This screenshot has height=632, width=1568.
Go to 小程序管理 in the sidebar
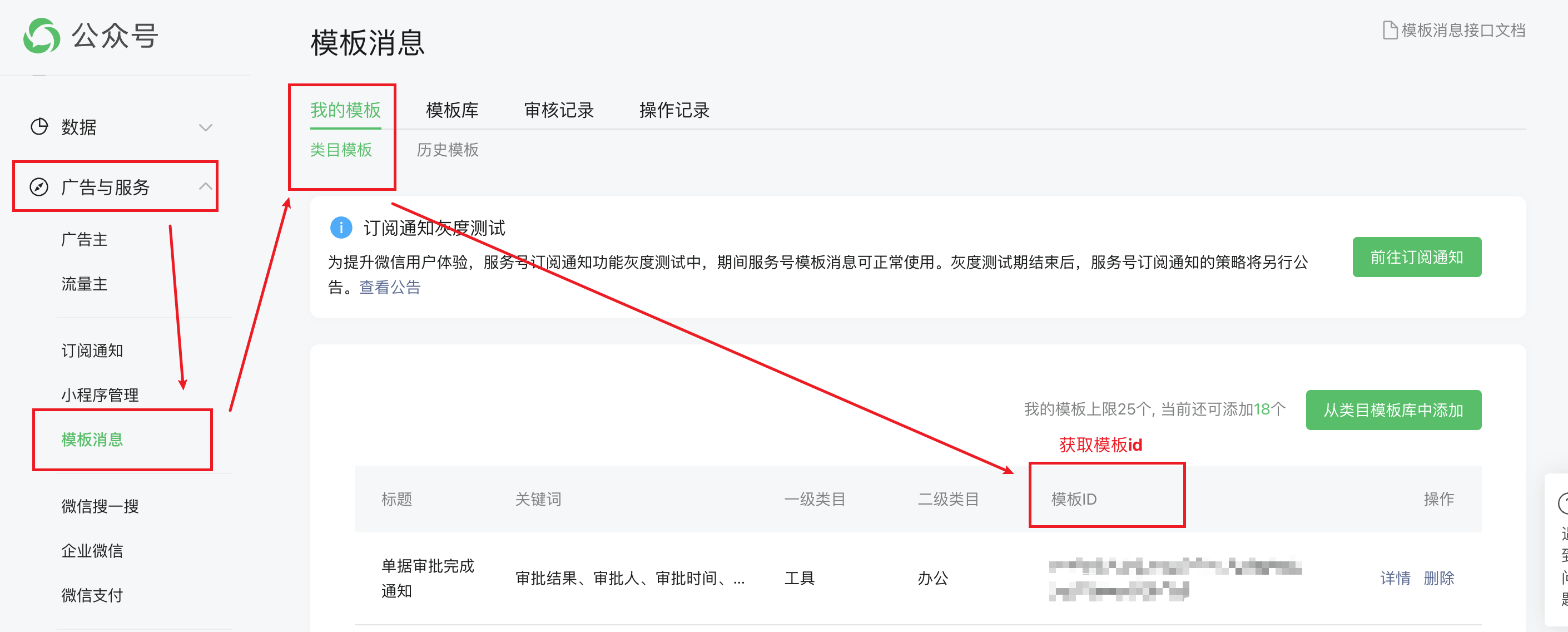coord(100,395)
